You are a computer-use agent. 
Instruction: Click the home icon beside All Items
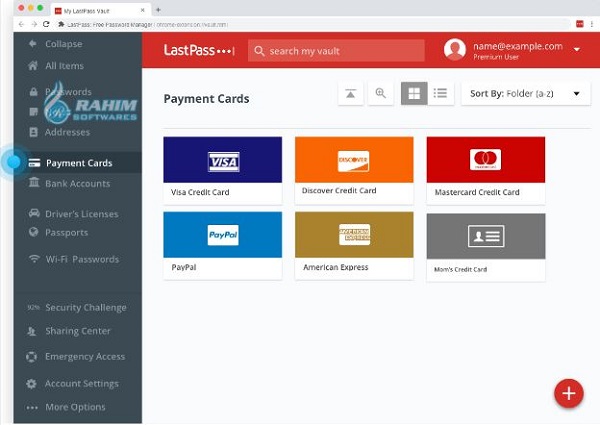click(33, 65)
